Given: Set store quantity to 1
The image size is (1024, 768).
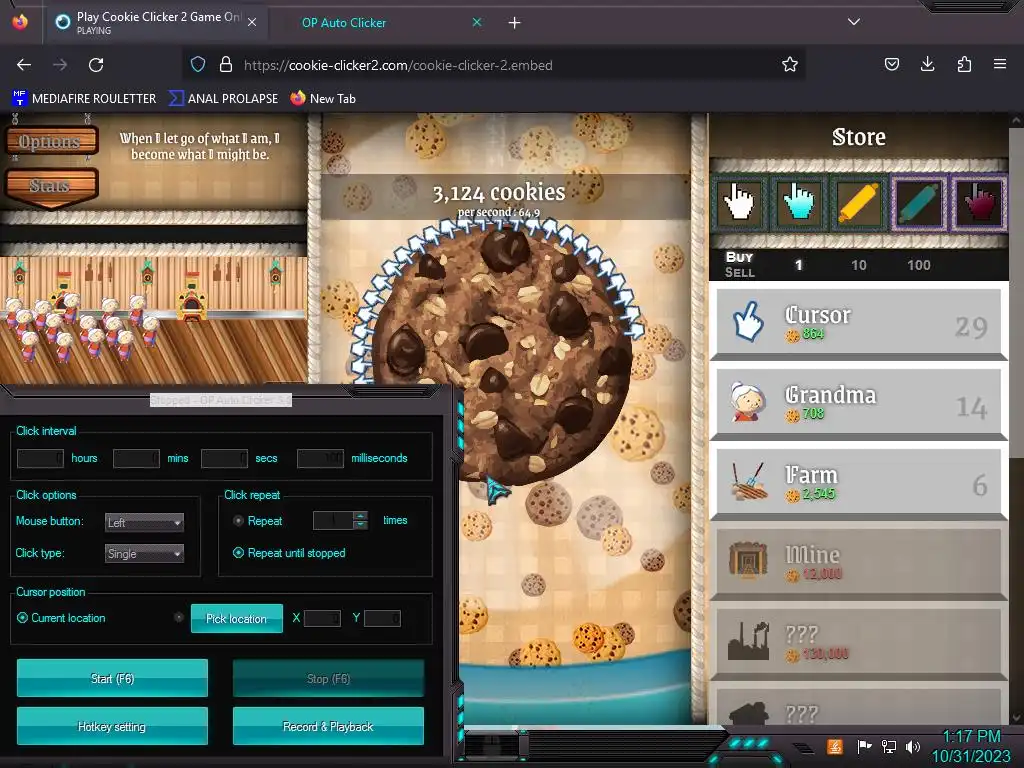Looking at the screenshot, I should pos(799,265).
